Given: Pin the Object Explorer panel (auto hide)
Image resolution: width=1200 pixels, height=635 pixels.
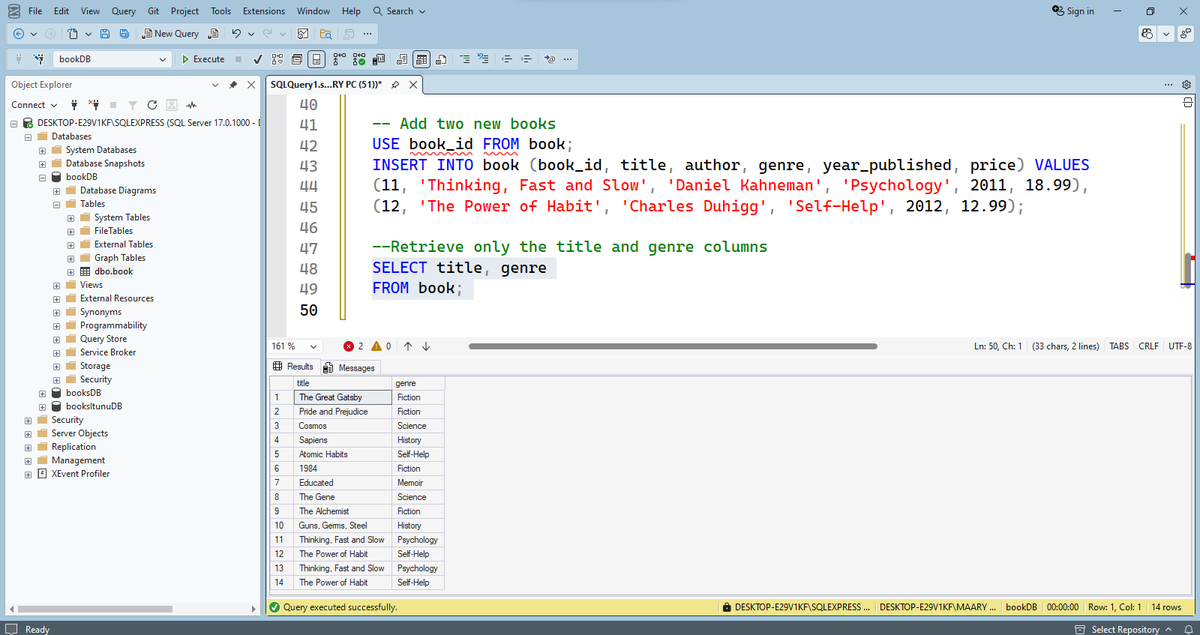Looking at the screenshot, I should pyautogui.click(x=233, y=85).
